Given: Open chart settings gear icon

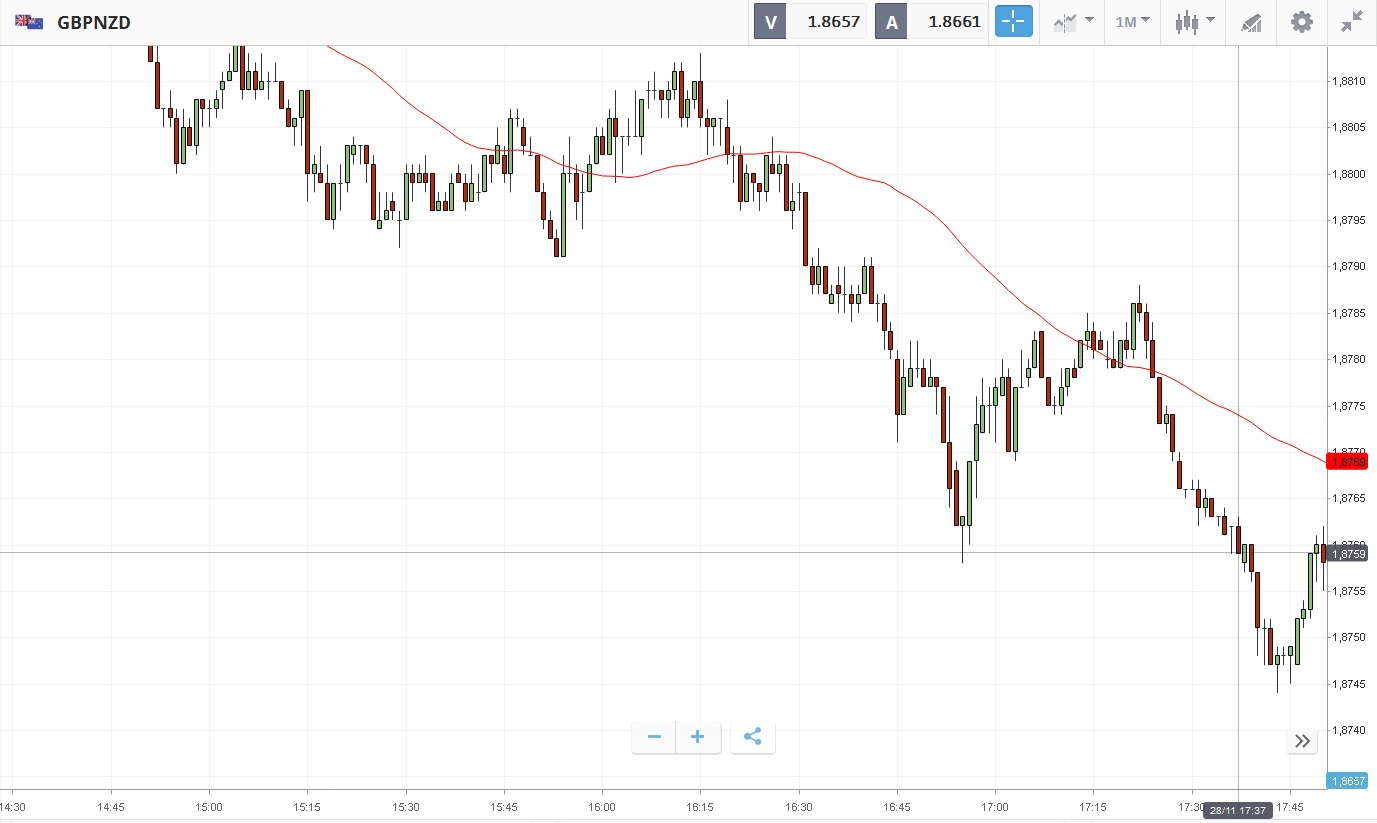Looking at the screenshot, I should [1301, 21].
